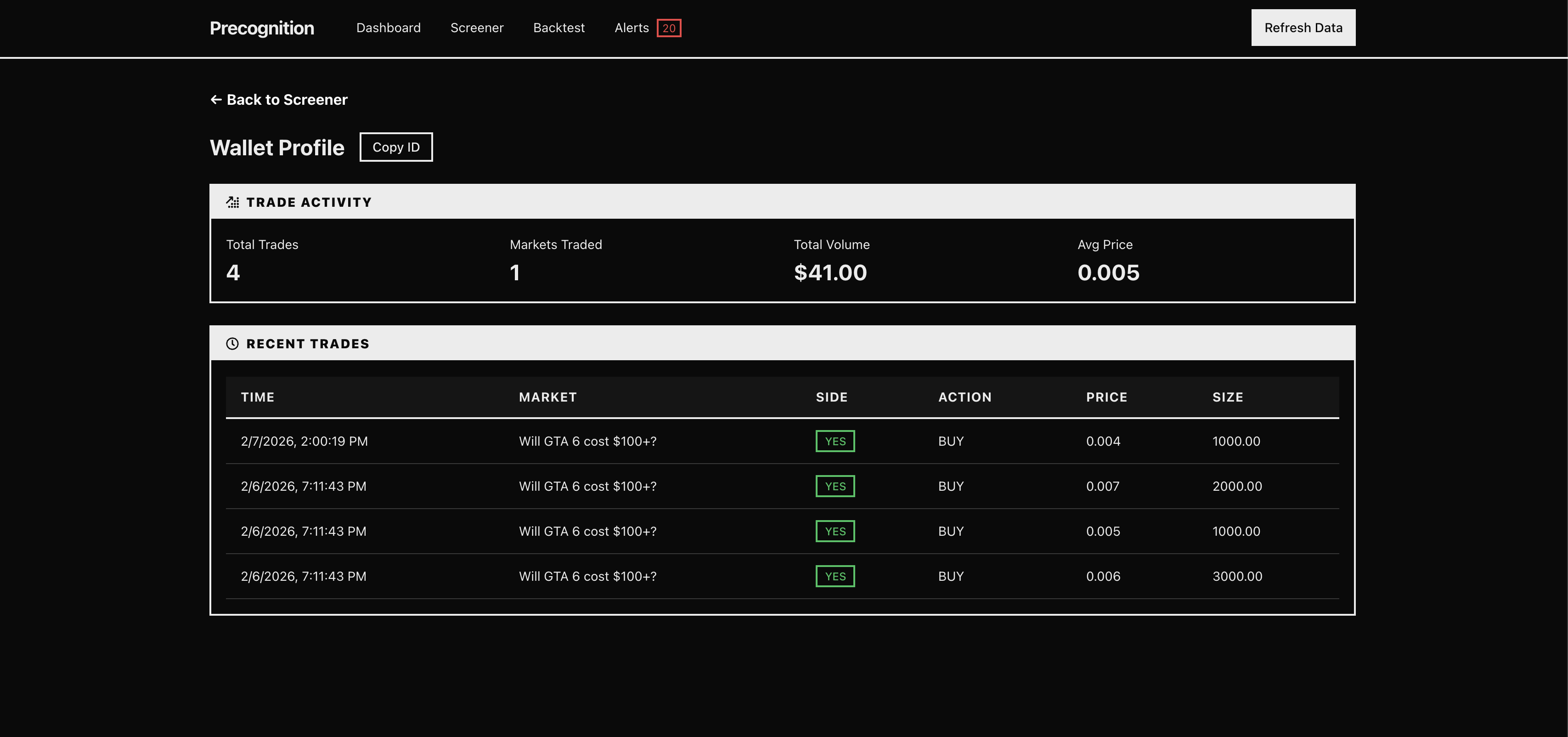Click the Trade Activity chart icon

point(232,202)
